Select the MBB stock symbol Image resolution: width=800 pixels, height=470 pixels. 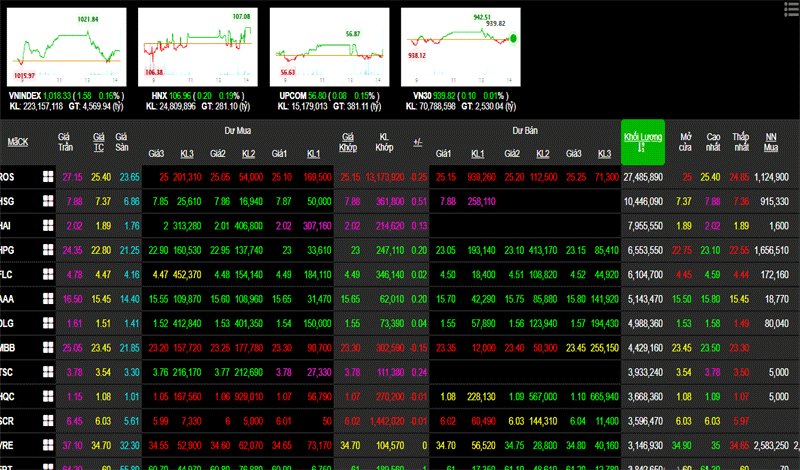(x=8, y=348)
